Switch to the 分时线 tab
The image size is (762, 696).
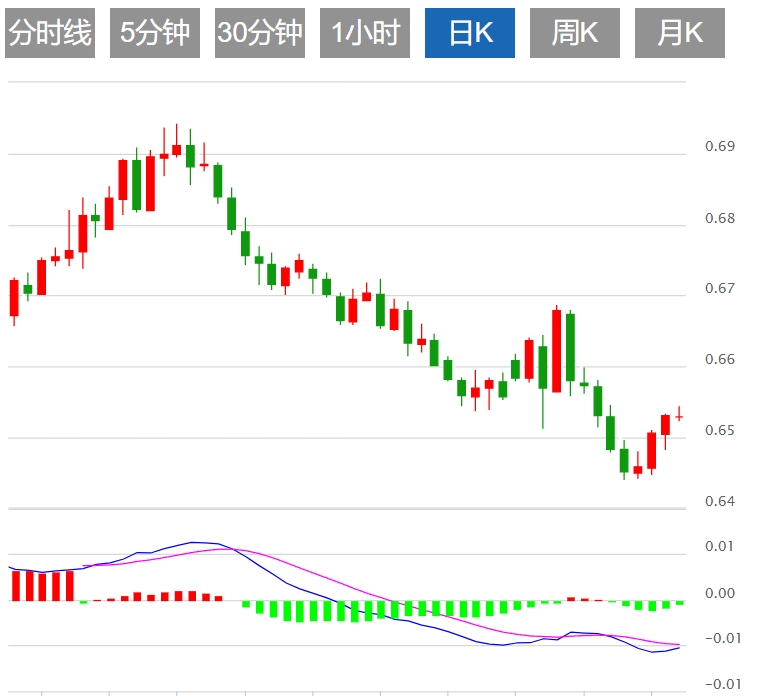coord(50,33)
